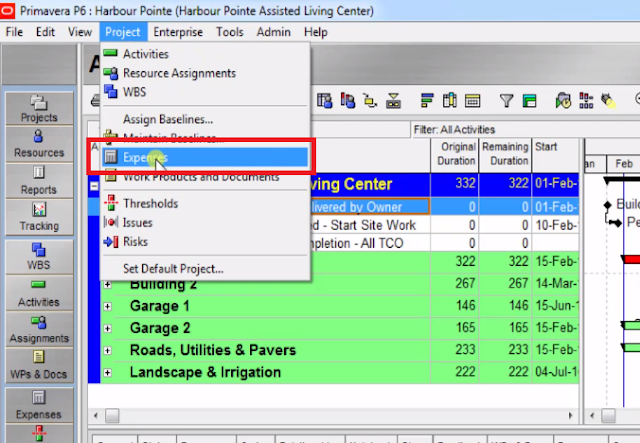The width and height of the screenshot is (640, 443).
Task: Open WBS in the sidebar
Action: (x=39, y=256)
